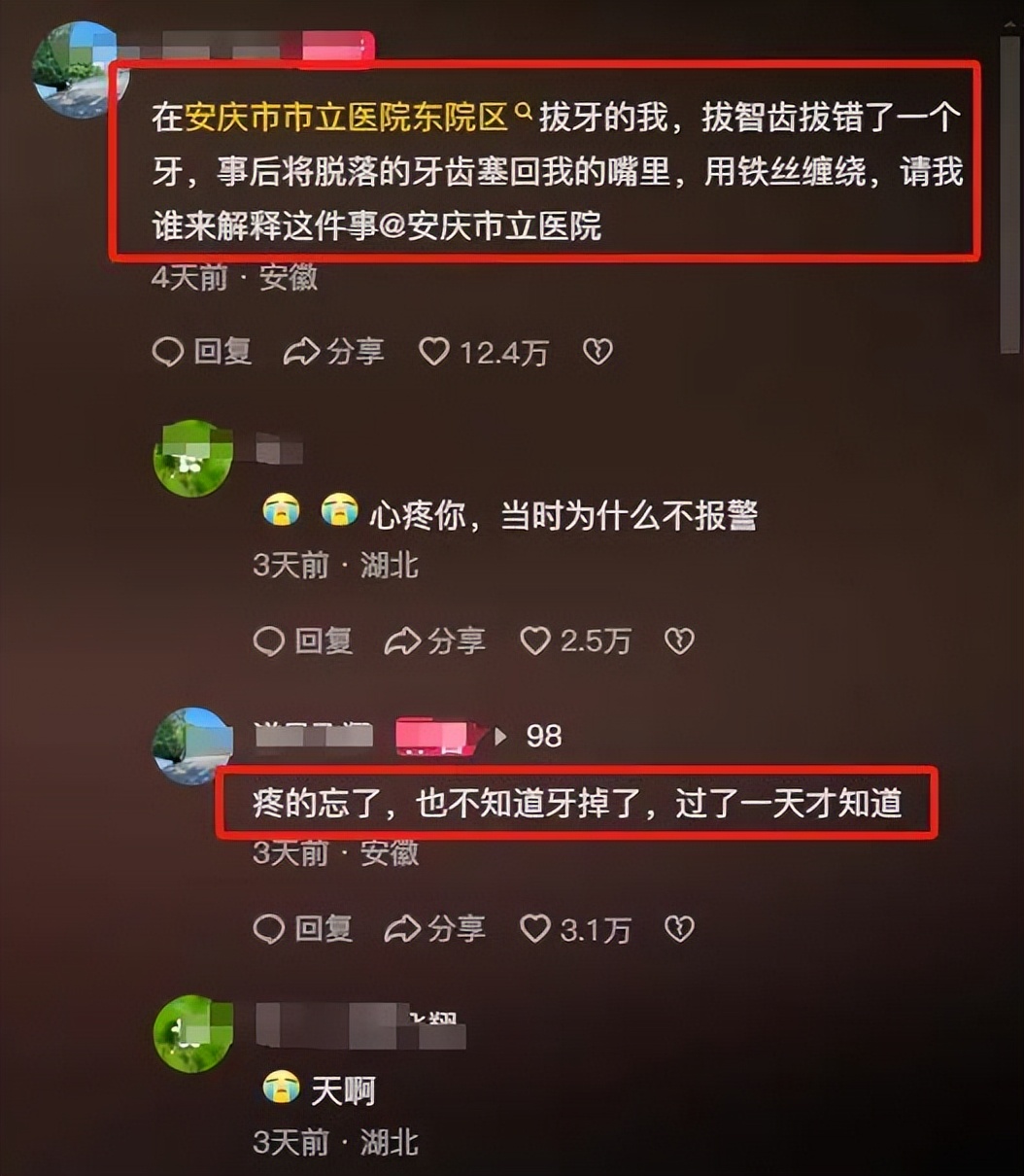This screenshot has height=1176, width=1024.
Task: Reply to the 疼的忘了 comment
Action: 303,929
